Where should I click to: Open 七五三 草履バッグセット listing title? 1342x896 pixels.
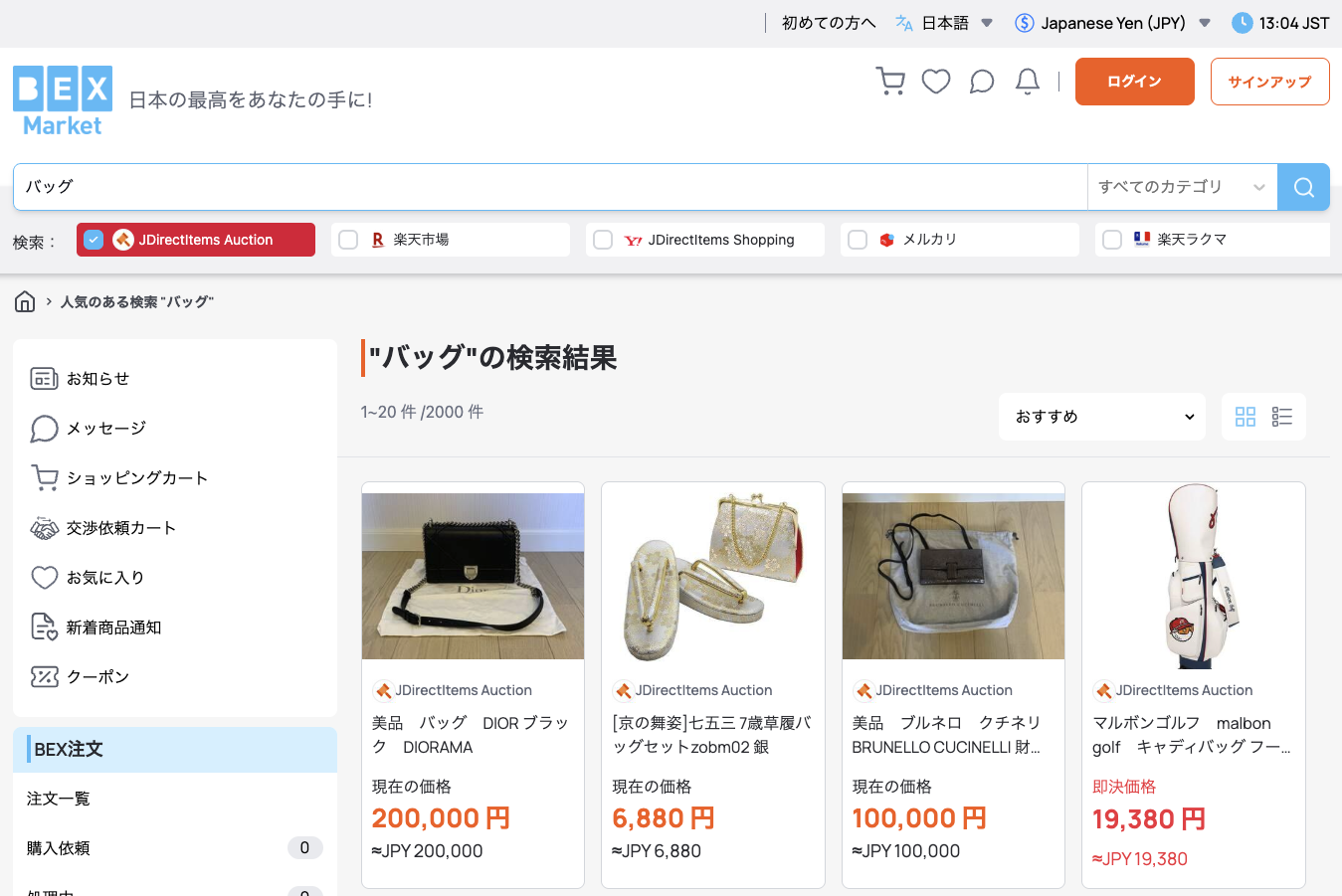tap(712, 735)
